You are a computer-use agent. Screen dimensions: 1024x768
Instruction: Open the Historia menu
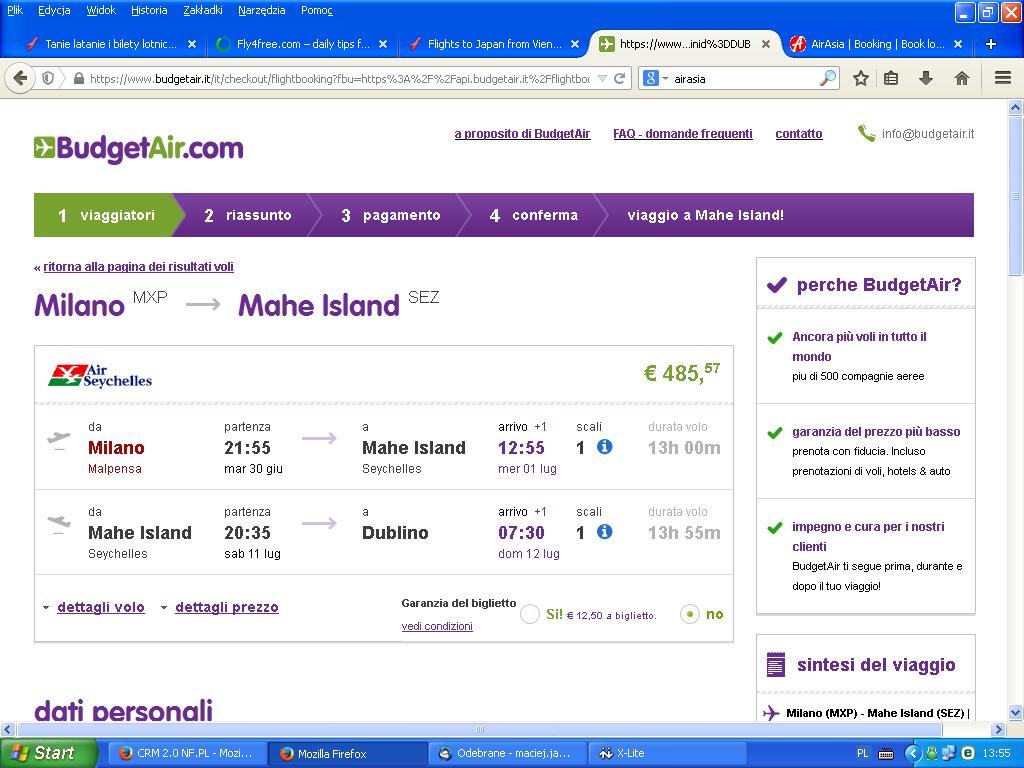pyautogui.click(x=149, y=10)
